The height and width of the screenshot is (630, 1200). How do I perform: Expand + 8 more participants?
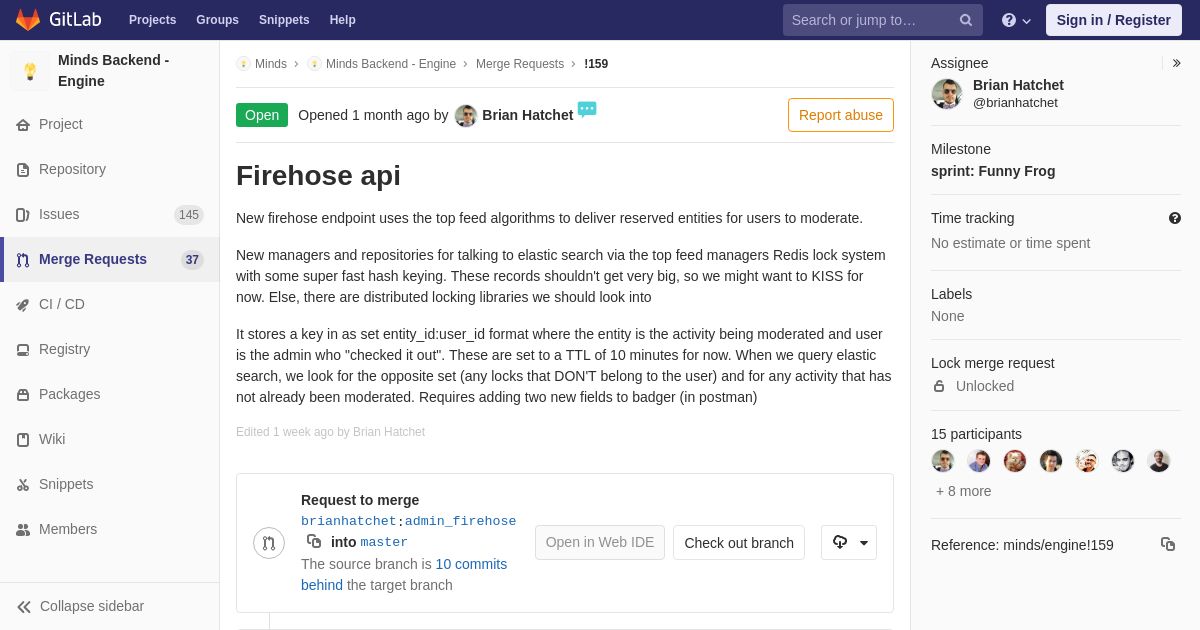click(x=964, y=491)
